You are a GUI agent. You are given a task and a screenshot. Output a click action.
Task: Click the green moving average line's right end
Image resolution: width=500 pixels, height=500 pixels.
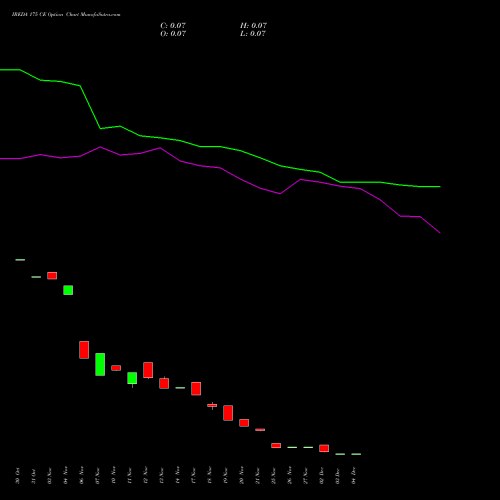click(439, 187)
